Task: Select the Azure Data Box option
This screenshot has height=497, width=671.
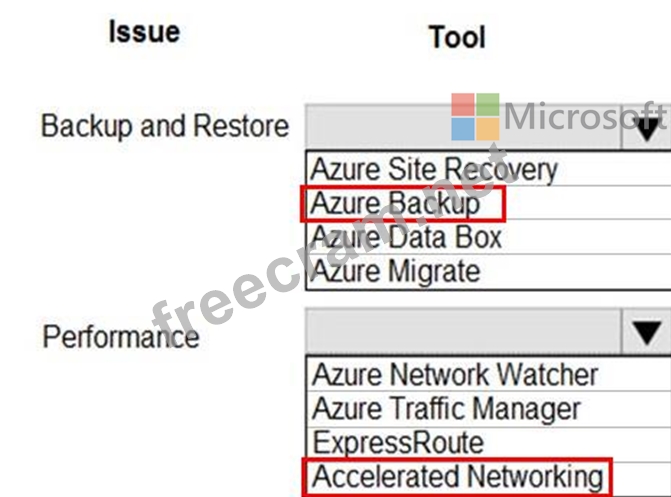Action: pos(406,238)
